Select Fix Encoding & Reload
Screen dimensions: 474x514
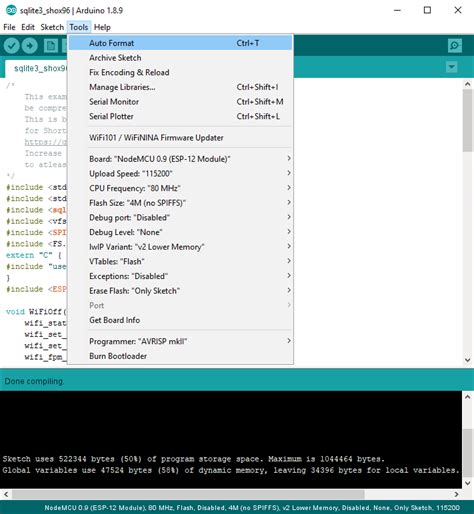click(180, 72)
